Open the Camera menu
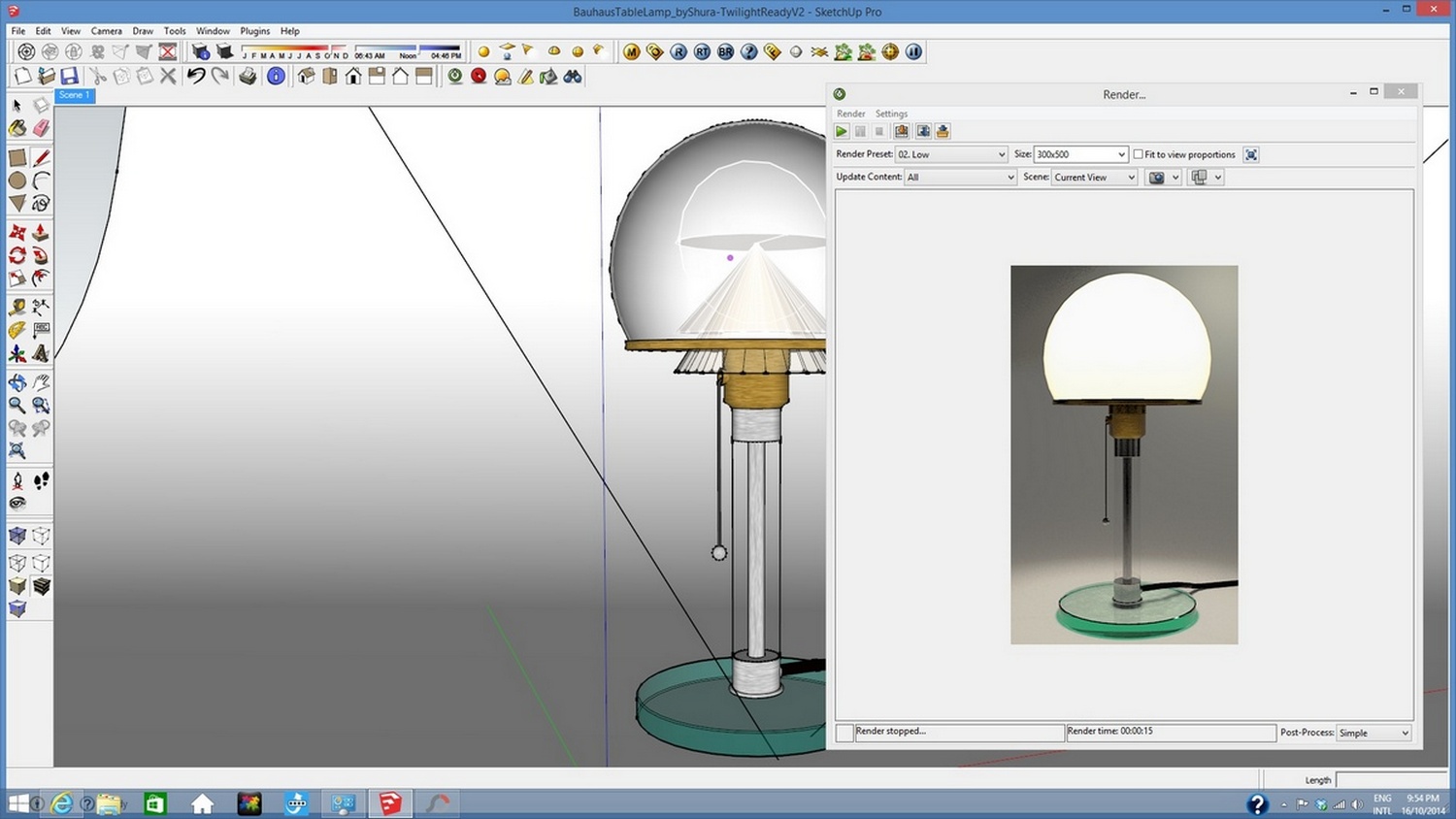Image resolution: width=1456 pixels, height=819 pixels. (107, 31)
